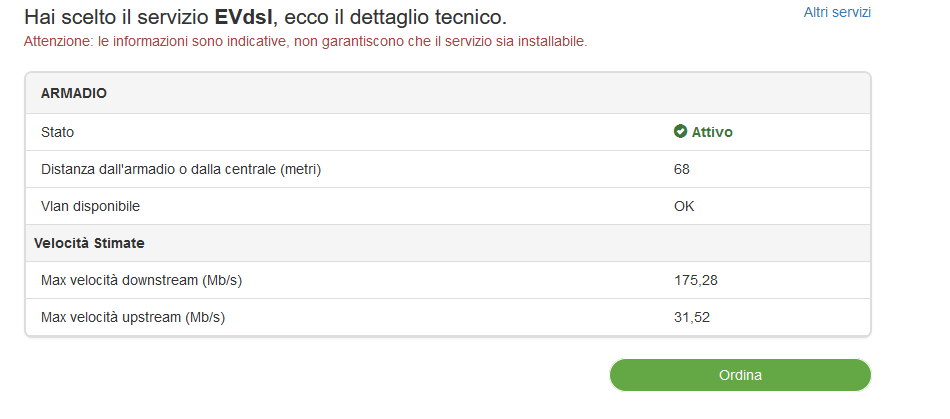Click the green Attivo checkmark icon

680,131
